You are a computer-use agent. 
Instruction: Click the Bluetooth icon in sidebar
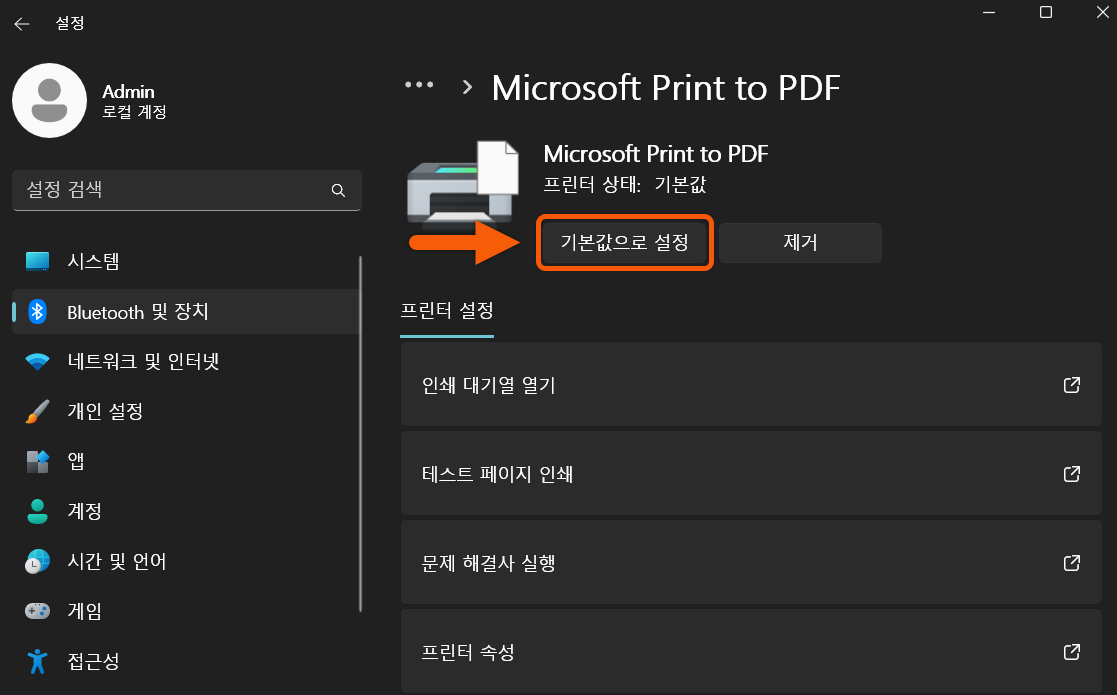pyautogui.click(x=37, y=311)
